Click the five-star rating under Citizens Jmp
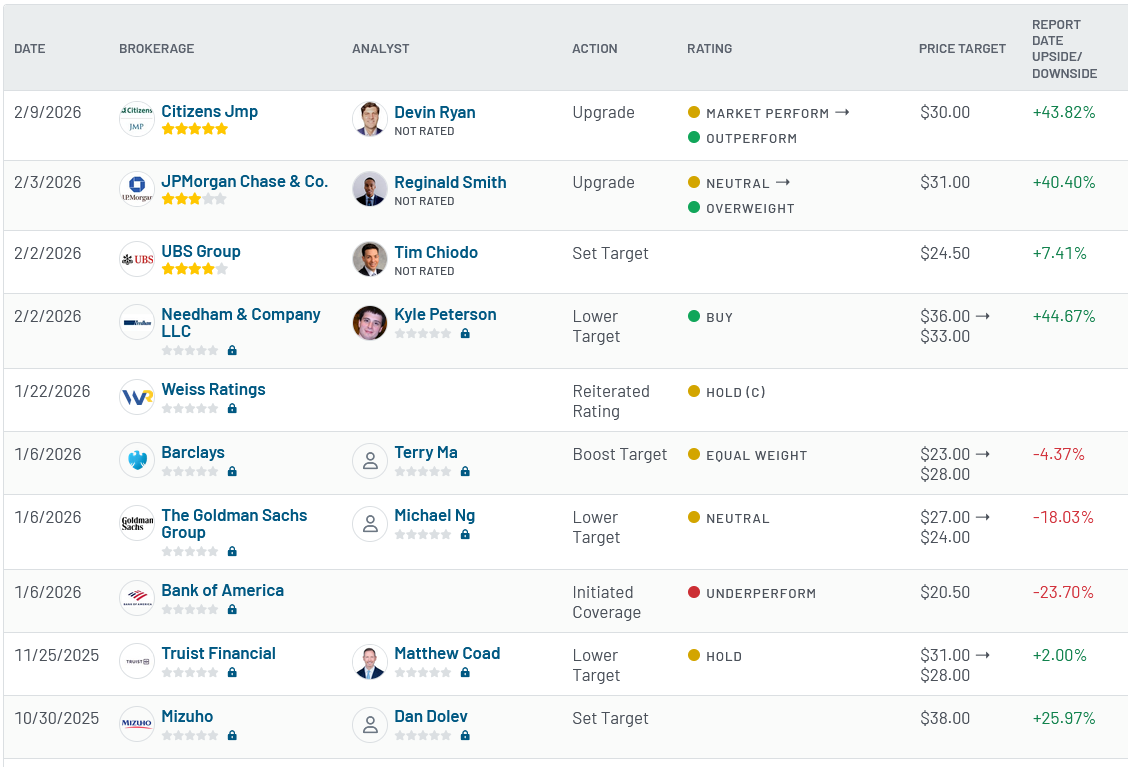This screenshot has width=1128, height=767. click(194, 129)
